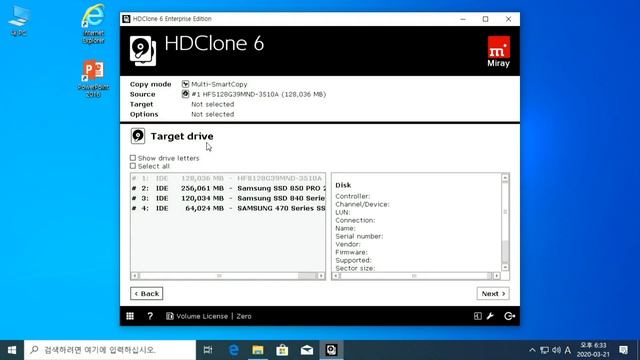Click the taskbar clock showing 6:33

593,350
